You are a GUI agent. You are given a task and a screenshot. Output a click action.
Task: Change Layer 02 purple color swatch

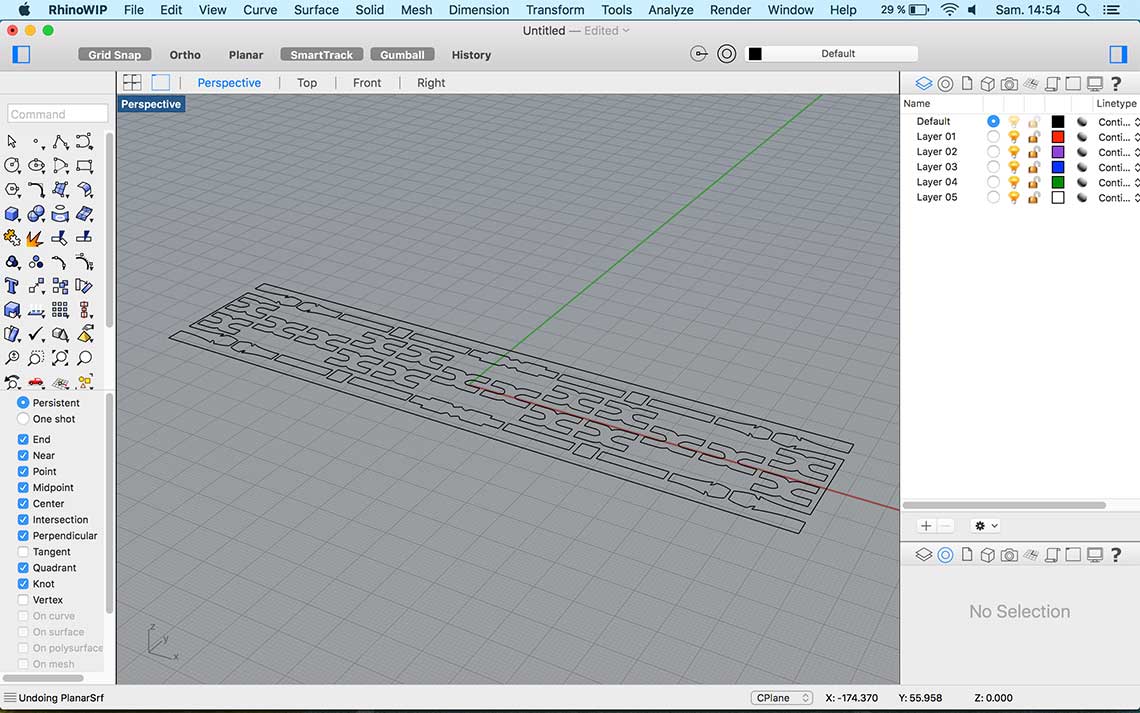[x=1058, y=152]
